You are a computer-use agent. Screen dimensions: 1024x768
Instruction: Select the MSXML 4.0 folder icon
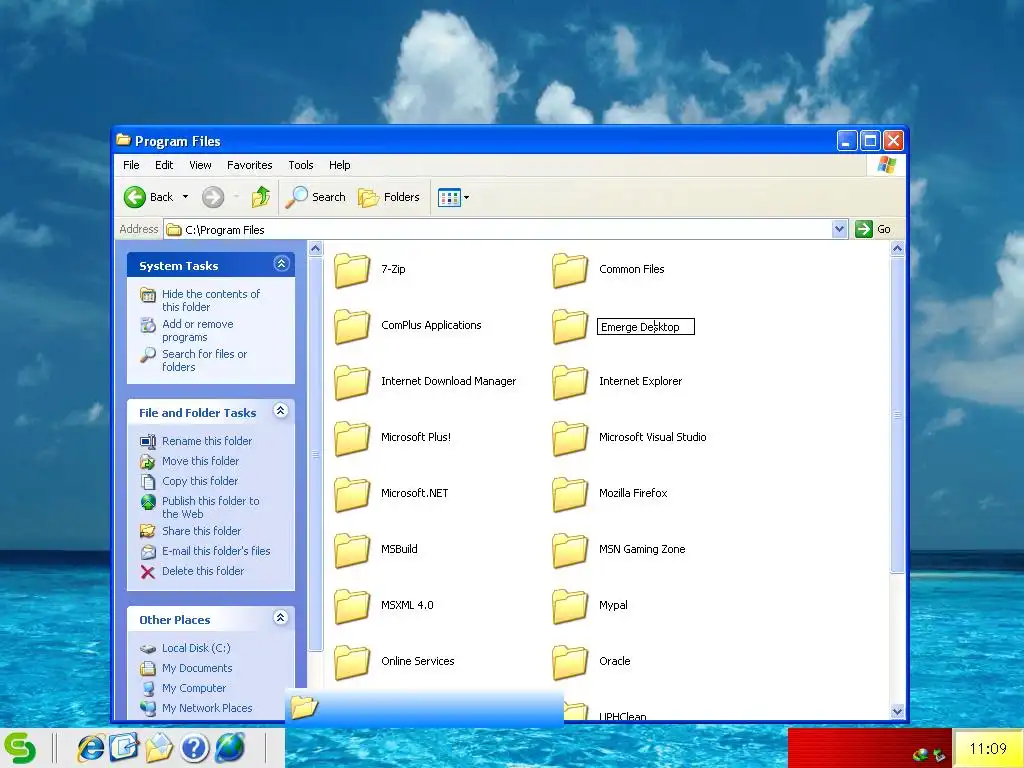352,607
